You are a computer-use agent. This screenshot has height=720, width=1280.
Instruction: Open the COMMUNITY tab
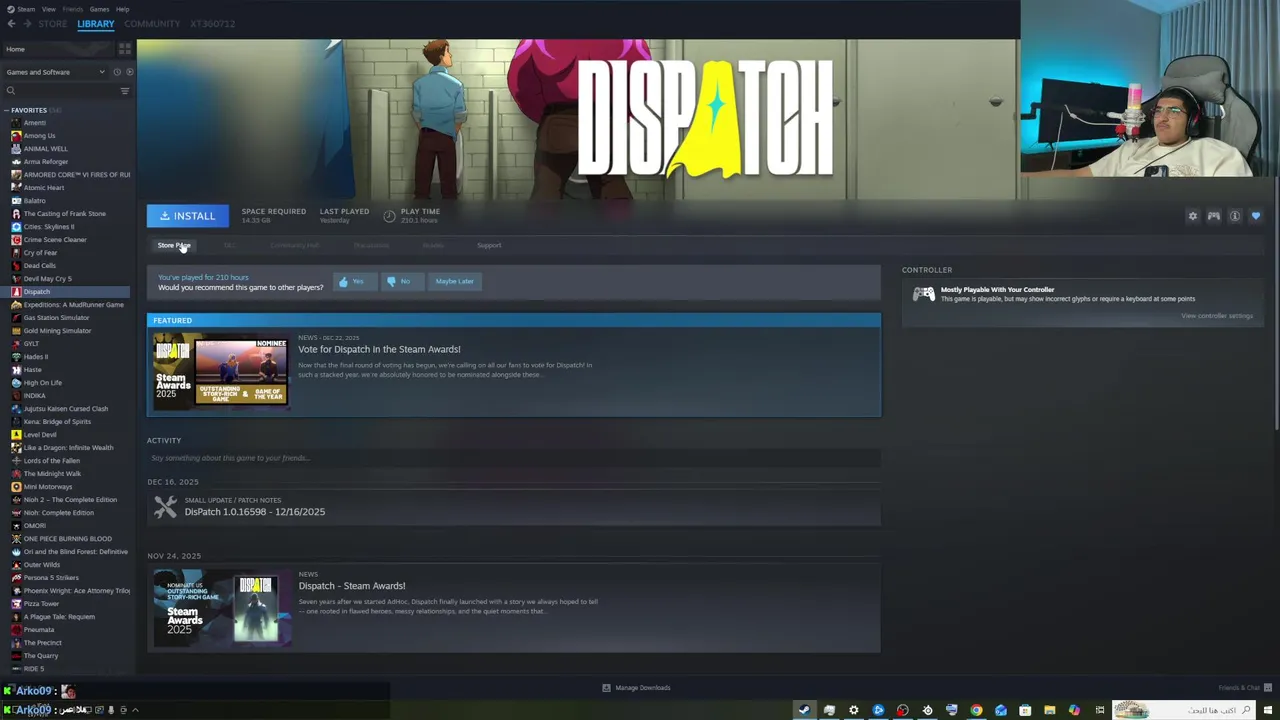[x=152, y=23]
